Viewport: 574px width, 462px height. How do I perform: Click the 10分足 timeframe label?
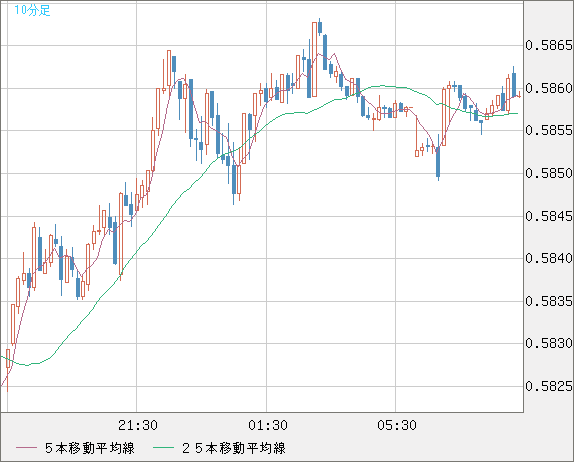[32, 10]
